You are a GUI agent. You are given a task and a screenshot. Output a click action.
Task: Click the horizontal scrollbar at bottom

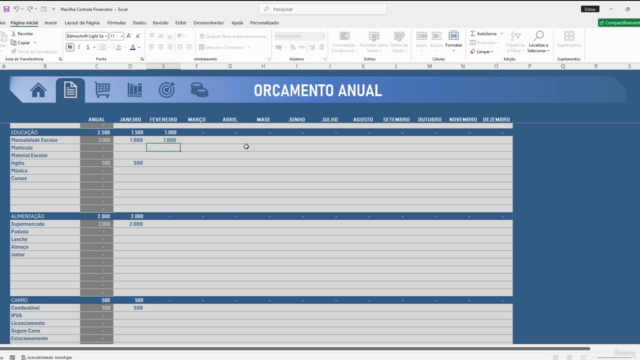point(295,349)
